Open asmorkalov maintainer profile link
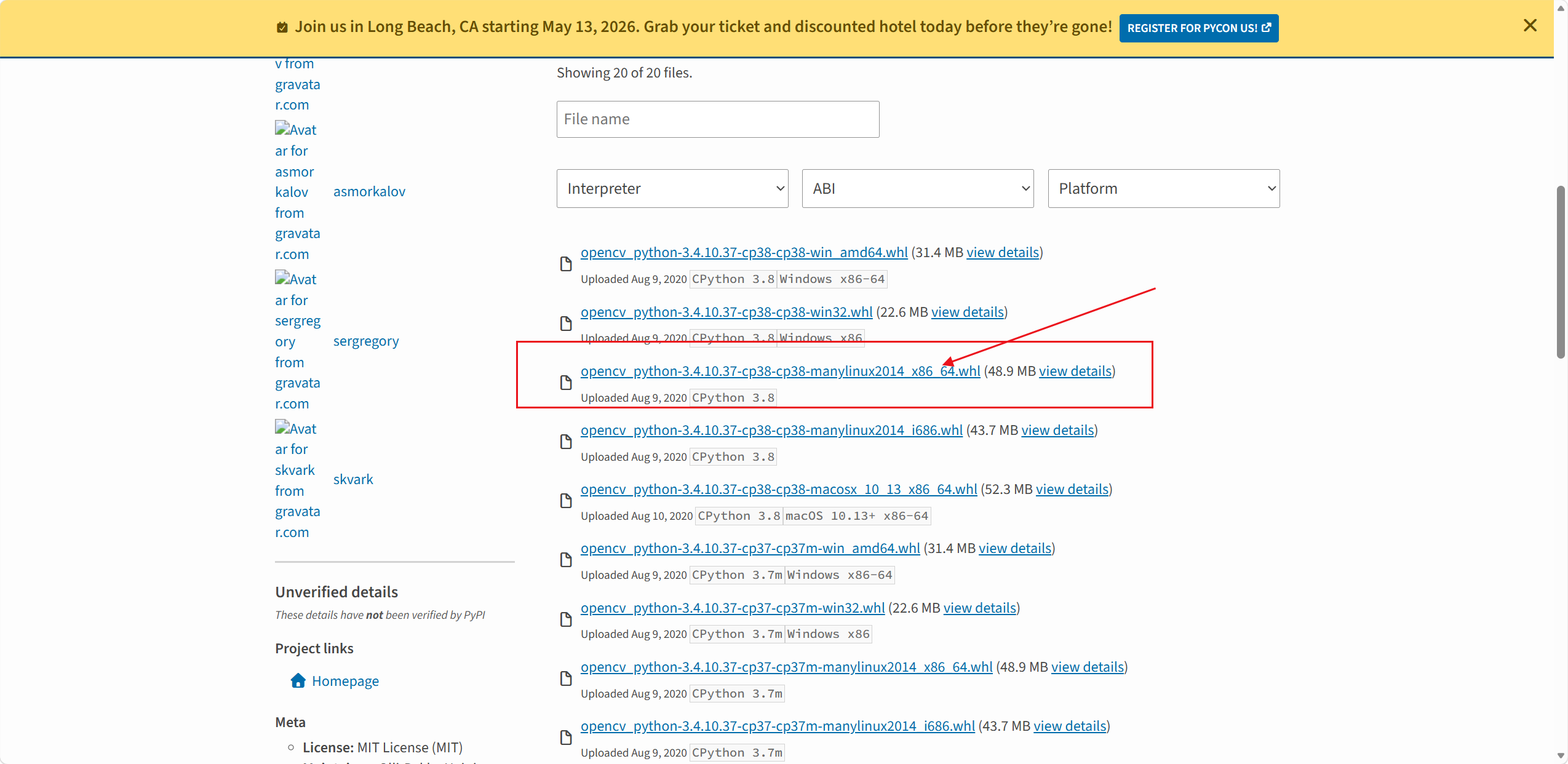The image size is (1568, 764). coord(369,191)
